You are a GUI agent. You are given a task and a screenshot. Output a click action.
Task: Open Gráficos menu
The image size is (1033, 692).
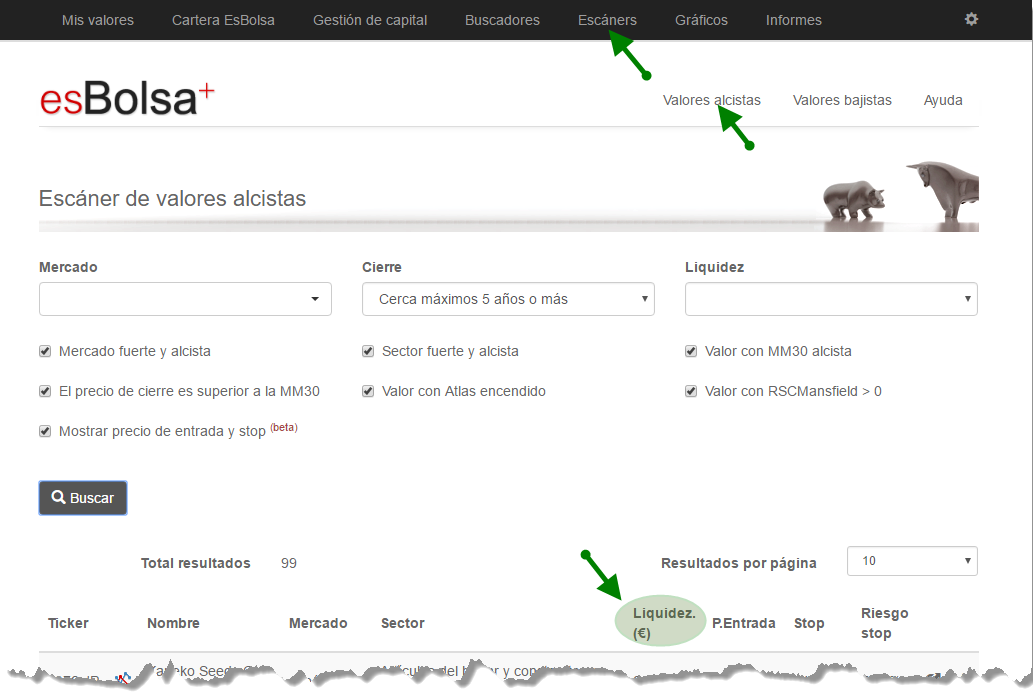tap(701, 20)
